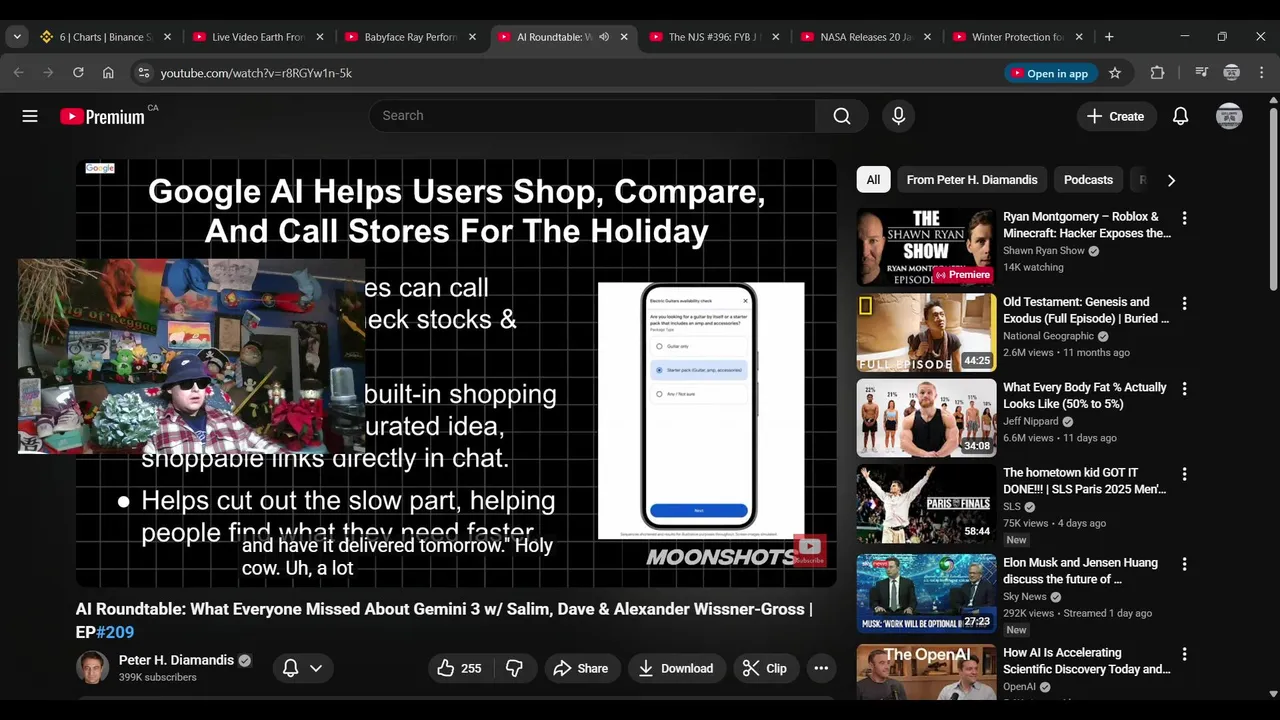Image resolution: width=1280 pixels, height=720 pixels.
Task: Open Shawn Ryan Show Premiere thumbnail
Action: [x=926, y=247]
